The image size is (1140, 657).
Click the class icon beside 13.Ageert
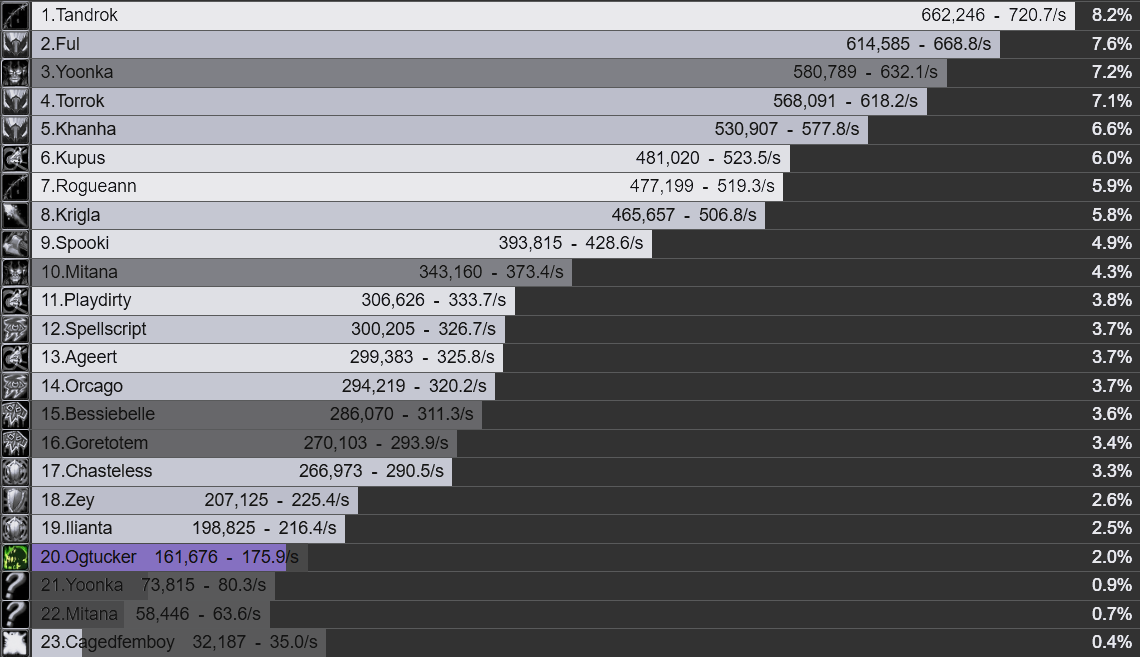coord(15,358)
